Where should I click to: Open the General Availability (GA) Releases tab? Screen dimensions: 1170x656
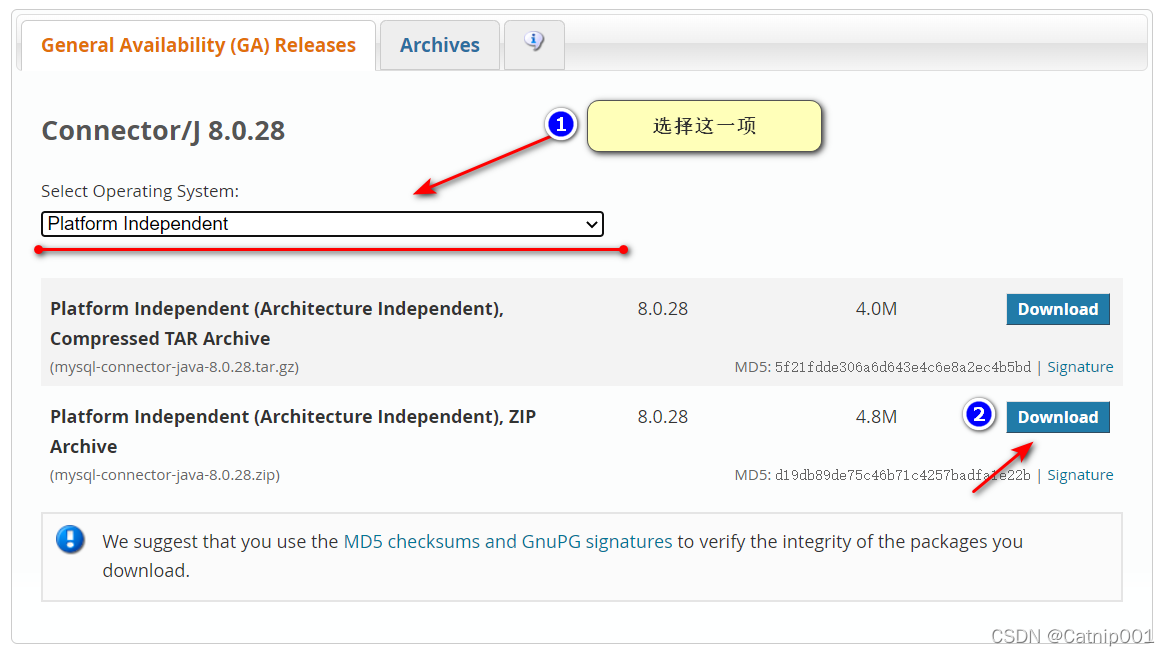198,46
